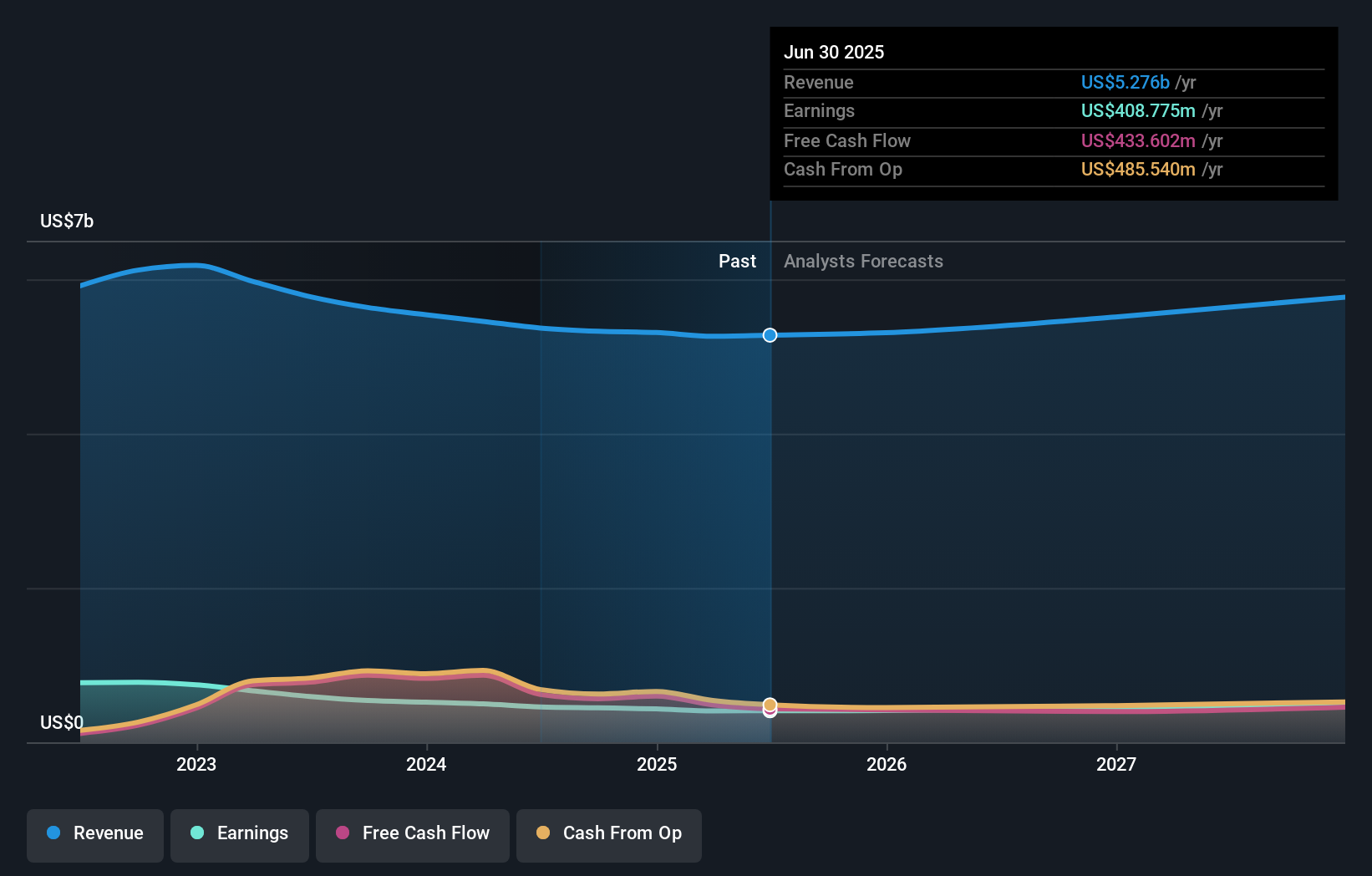The width and height of the screenshot is (1372, 876).
Task: Click the blue Revenue legend dot
Action: (53, 833)
